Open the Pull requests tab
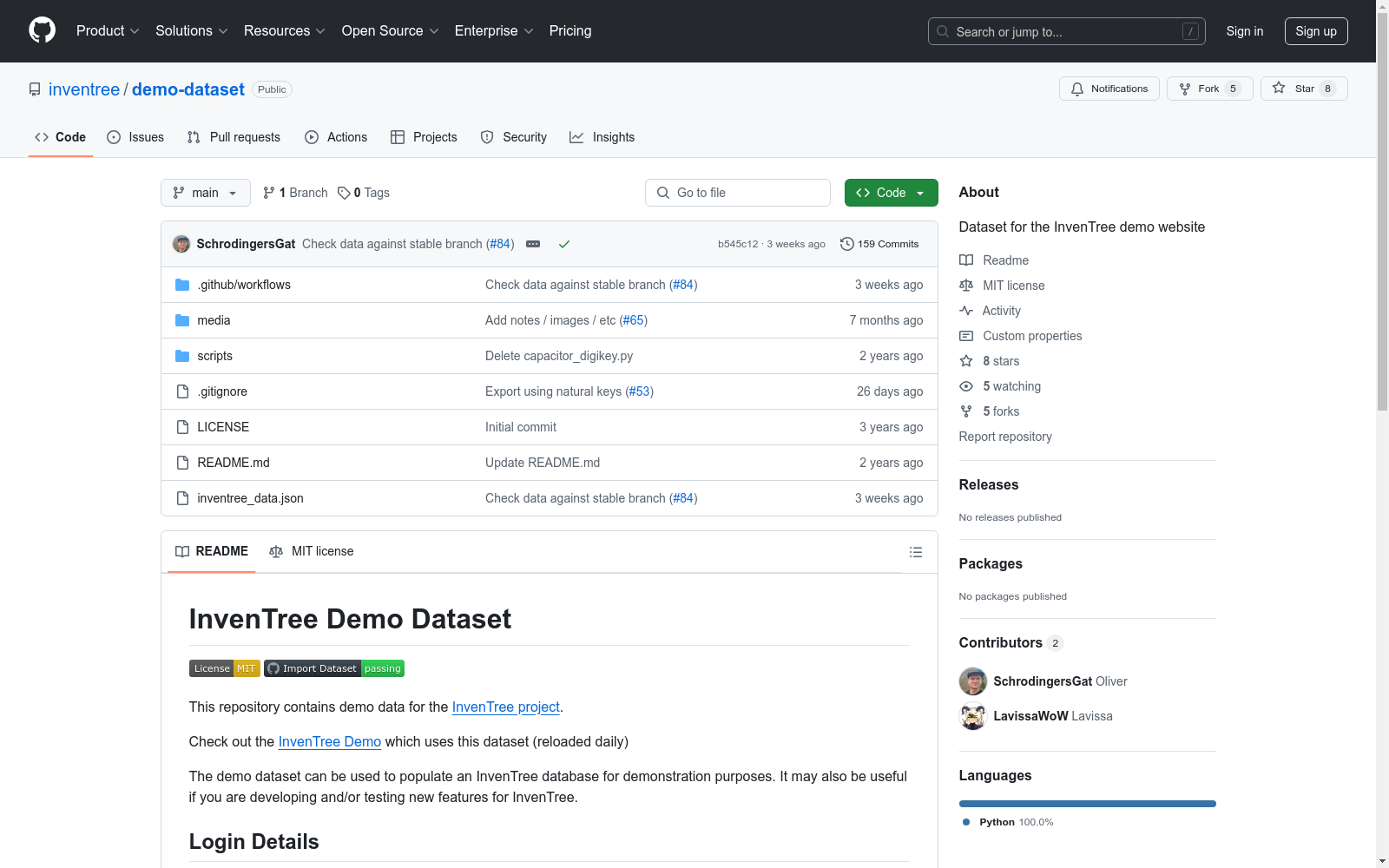The image size is (1389, 868). 234,137
